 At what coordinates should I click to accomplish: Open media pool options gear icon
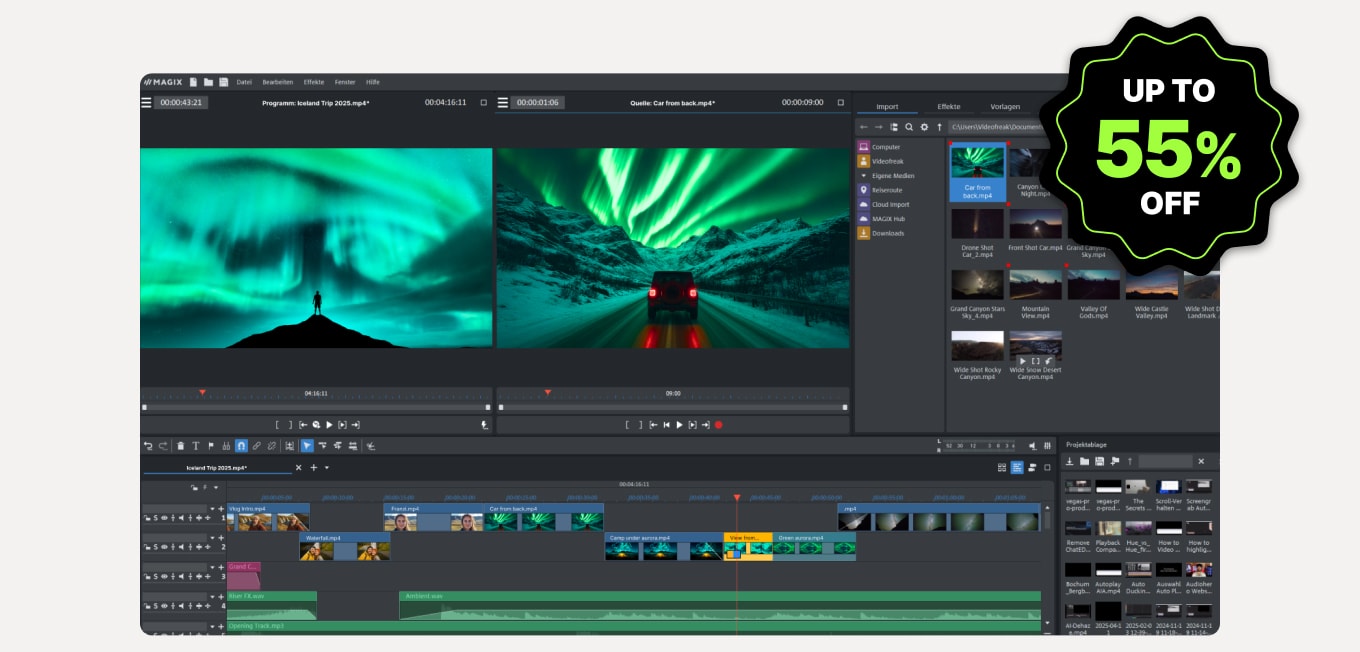tap(924, 127)
